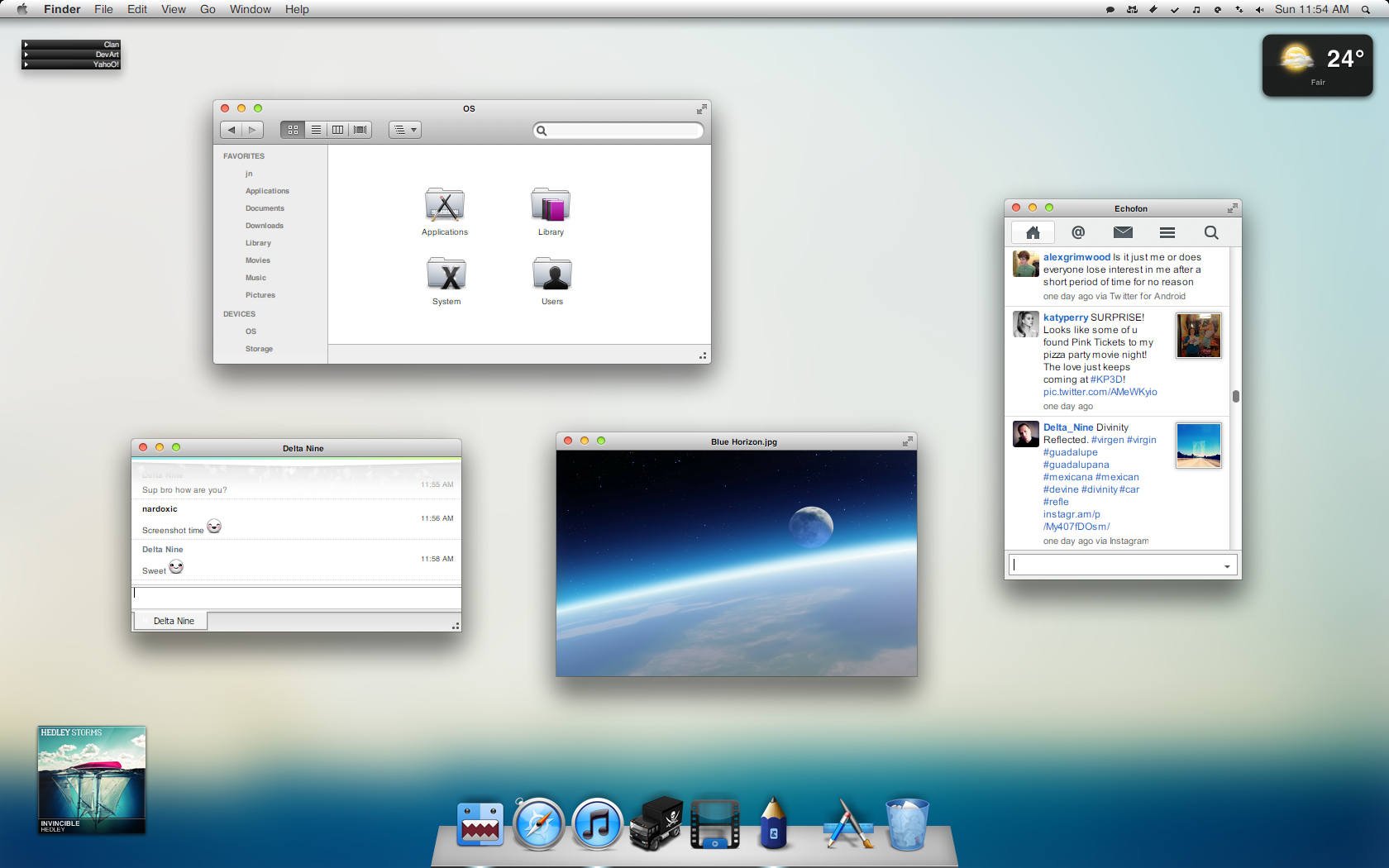1389x868 pixels.
Task: Open Pictures in Finder sidebar
Action: coord(260,295)
